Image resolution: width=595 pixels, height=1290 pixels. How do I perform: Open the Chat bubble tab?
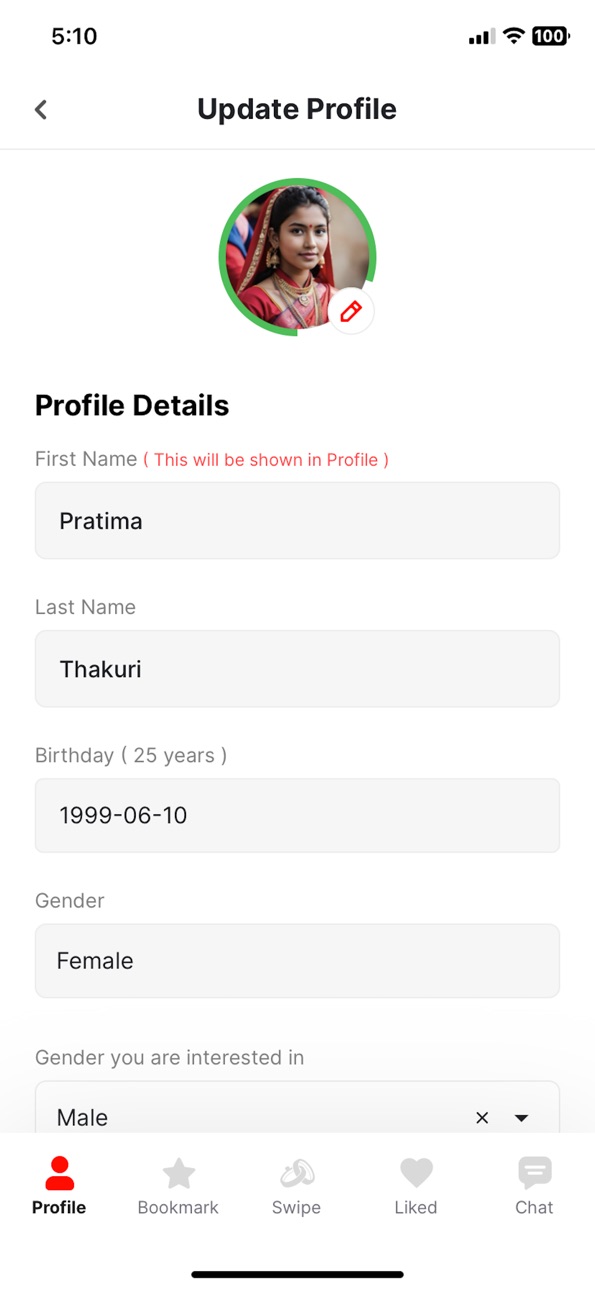point(534,1187)
